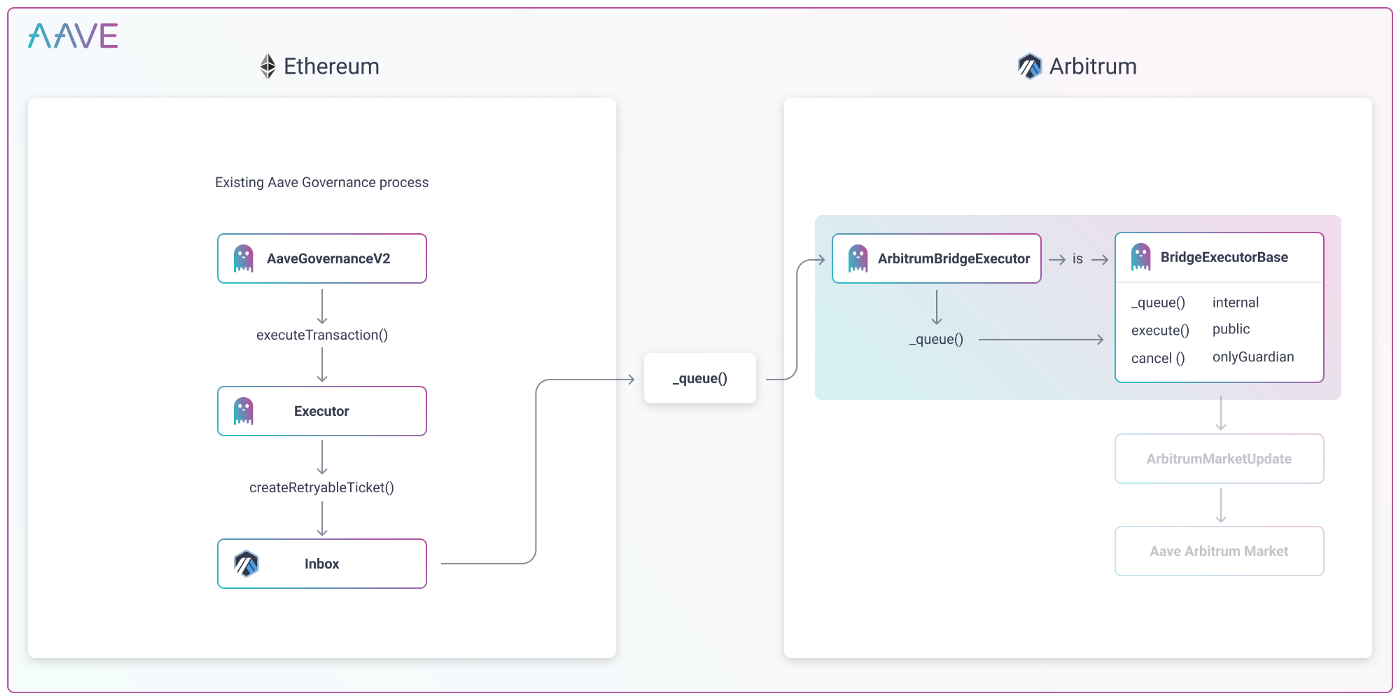Screen dimensions: 1400x700
Task: Click the ghost icon in BridgeExecutorBase box
Action: (x=1141, y=257)
